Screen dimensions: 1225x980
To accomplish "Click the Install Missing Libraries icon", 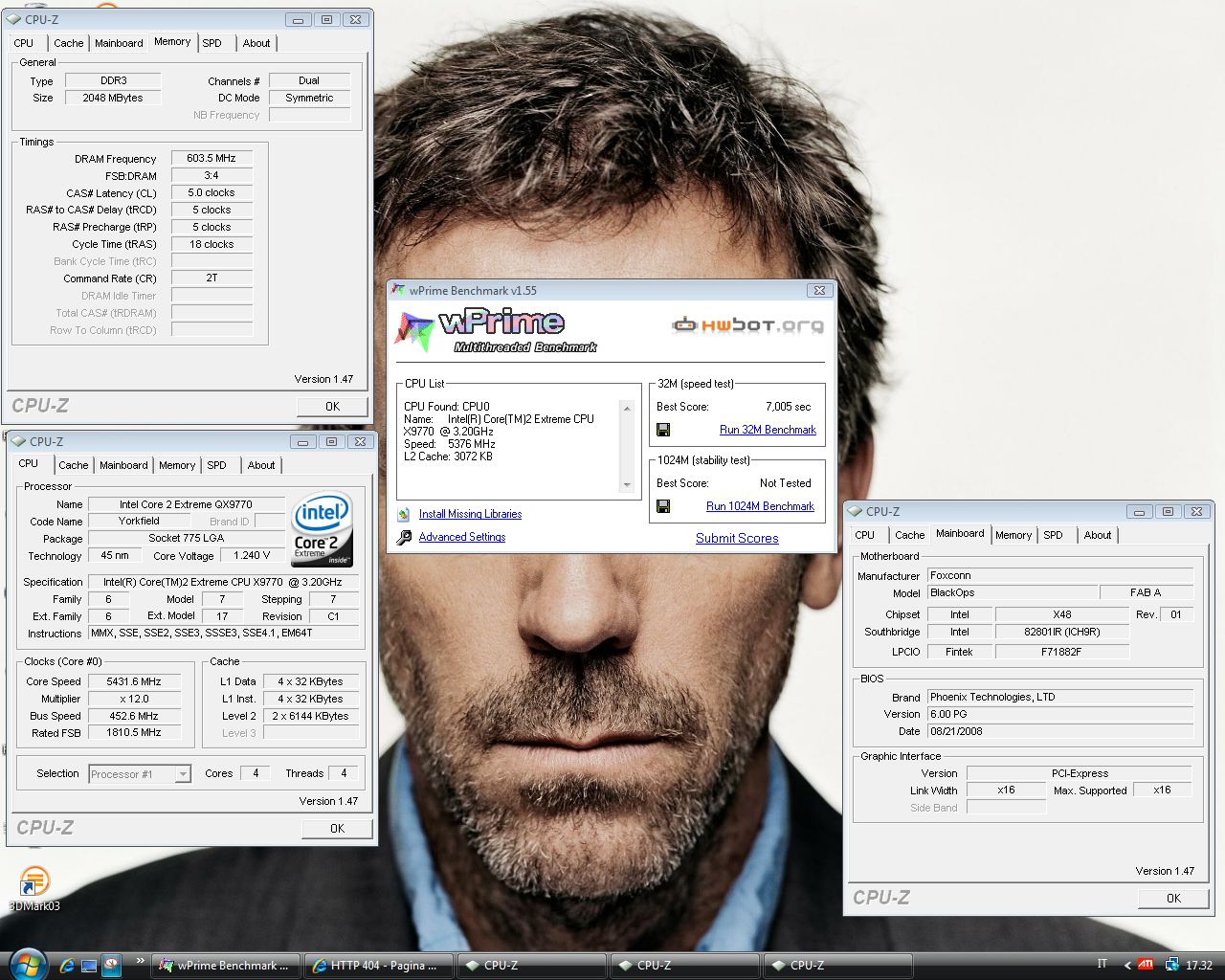I will 404,514.
